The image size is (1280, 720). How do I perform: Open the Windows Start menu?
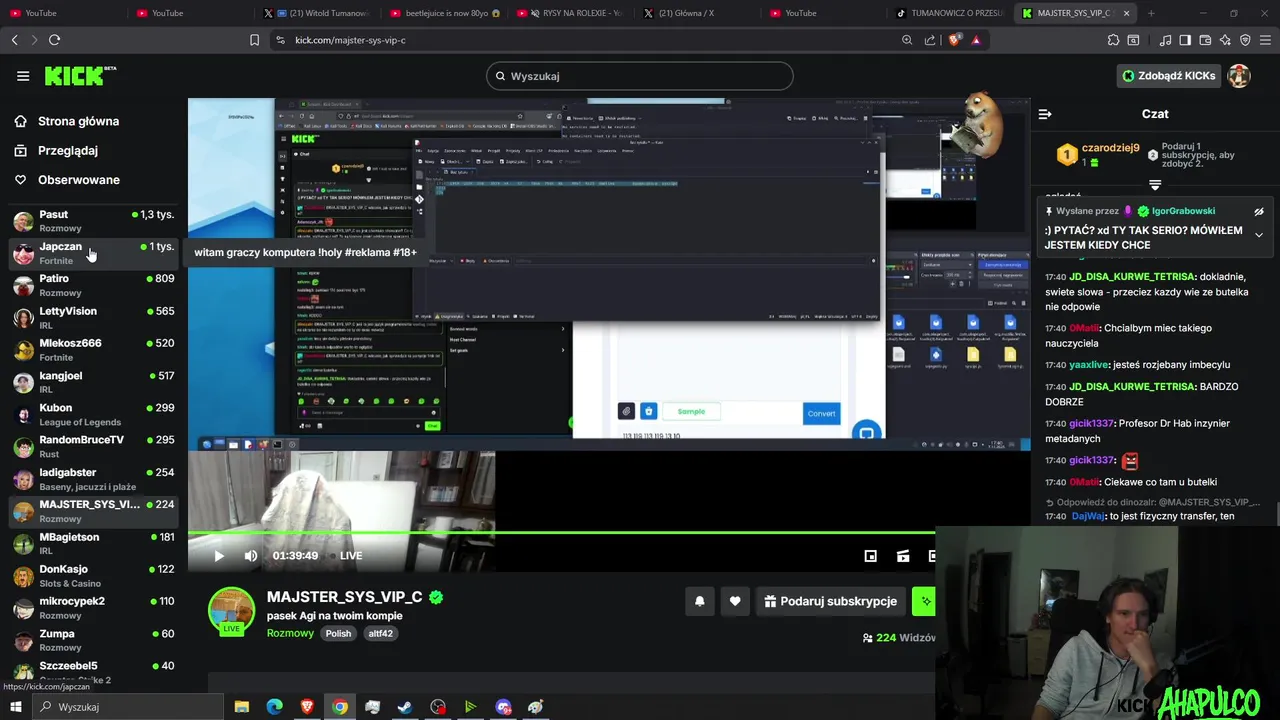pyautogui.click(x=15, y=707)
